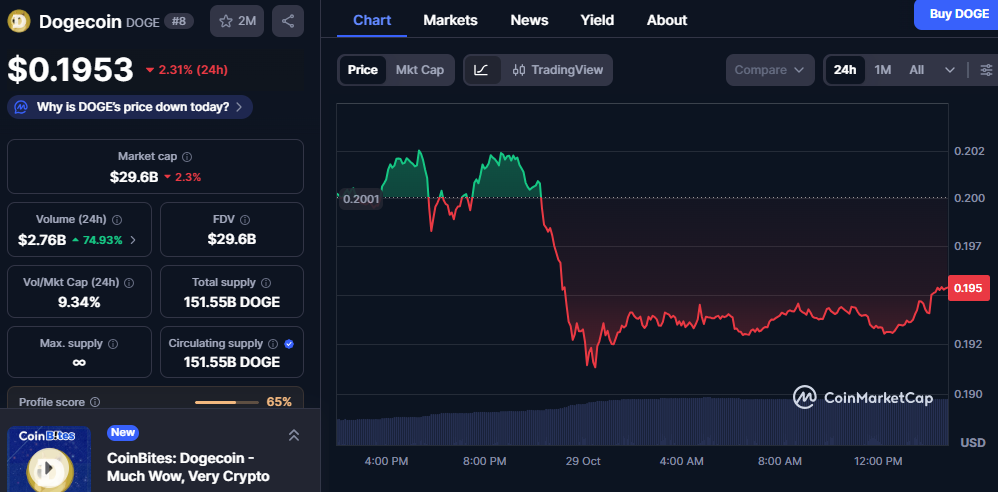Switch to TradingView candlestick chart

pyautogui.click(x=558, y=70)
